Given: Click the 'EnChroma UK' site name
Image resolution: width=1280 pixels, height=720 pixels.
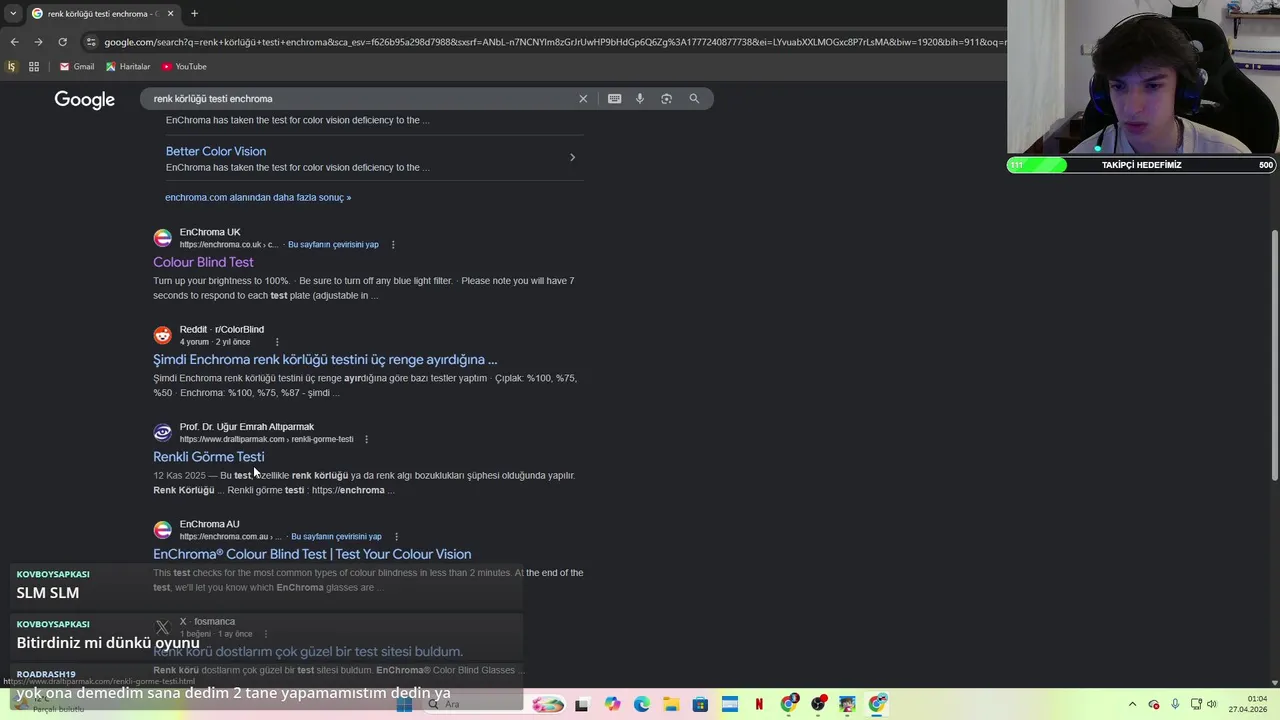Looking at the screenshot, I should coord(210,232).
